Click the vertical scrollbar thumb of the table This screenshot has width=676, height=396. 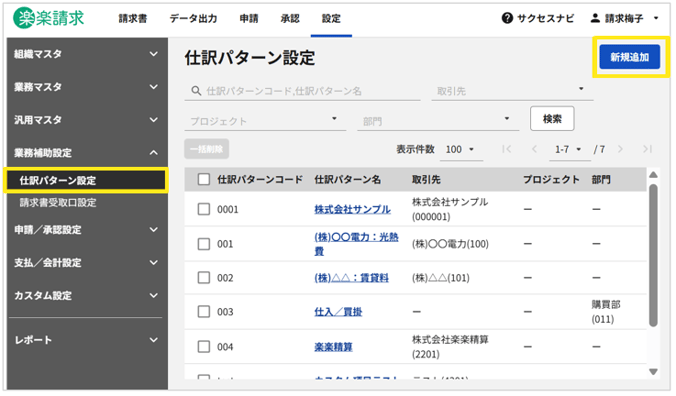click(x=653, y=255)
